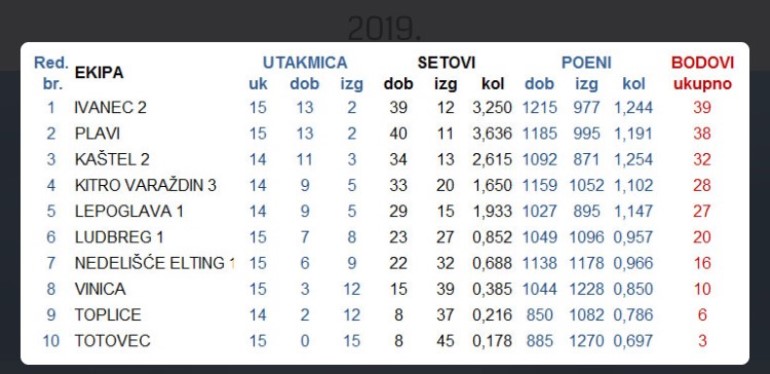Click the SETOVI column group header
The width and height of the screenshot is (770, 374).
(446, 63)
